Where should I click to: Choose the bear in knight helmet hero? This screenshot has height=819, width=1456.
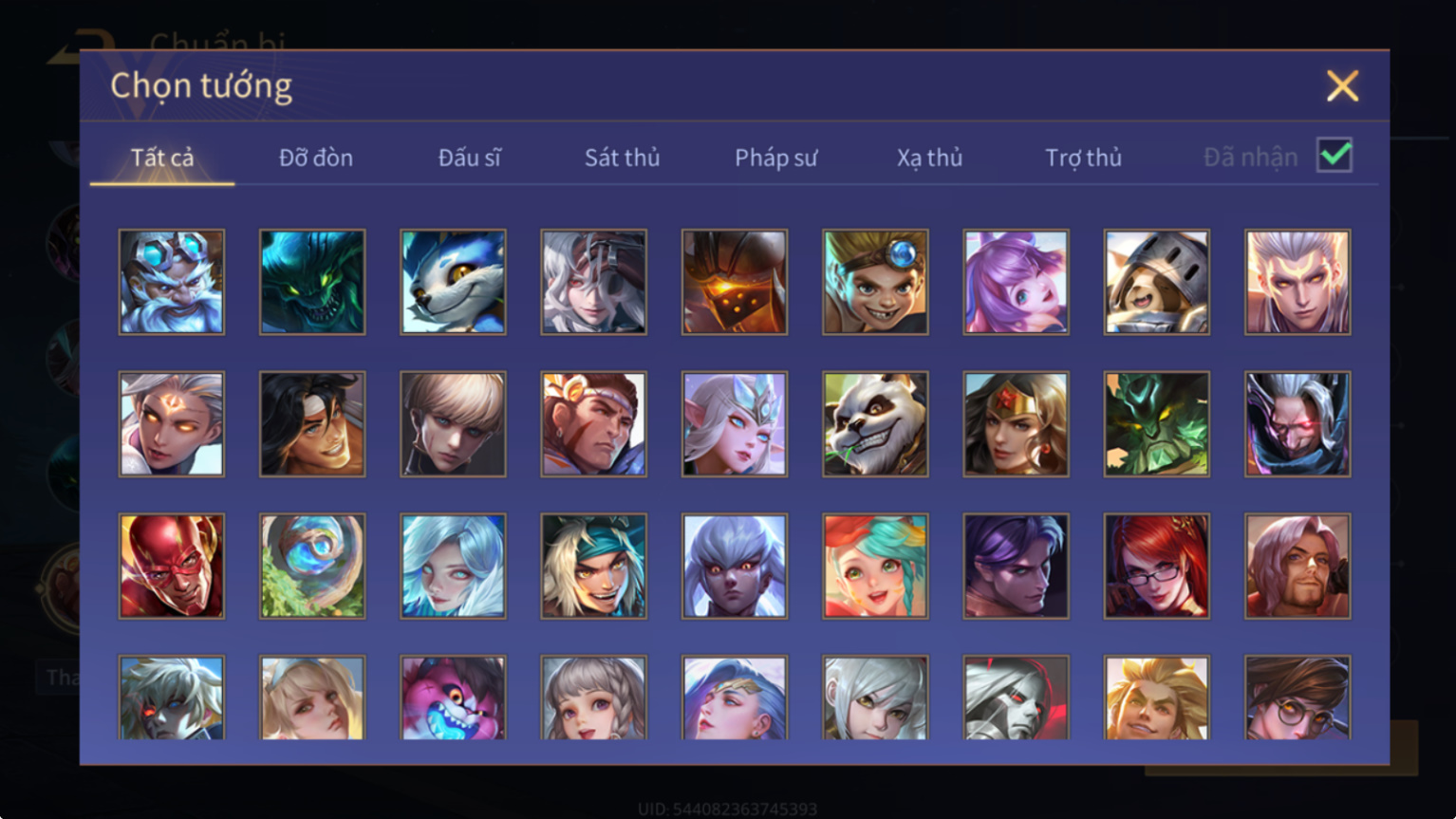click(x=1156, y=282)
